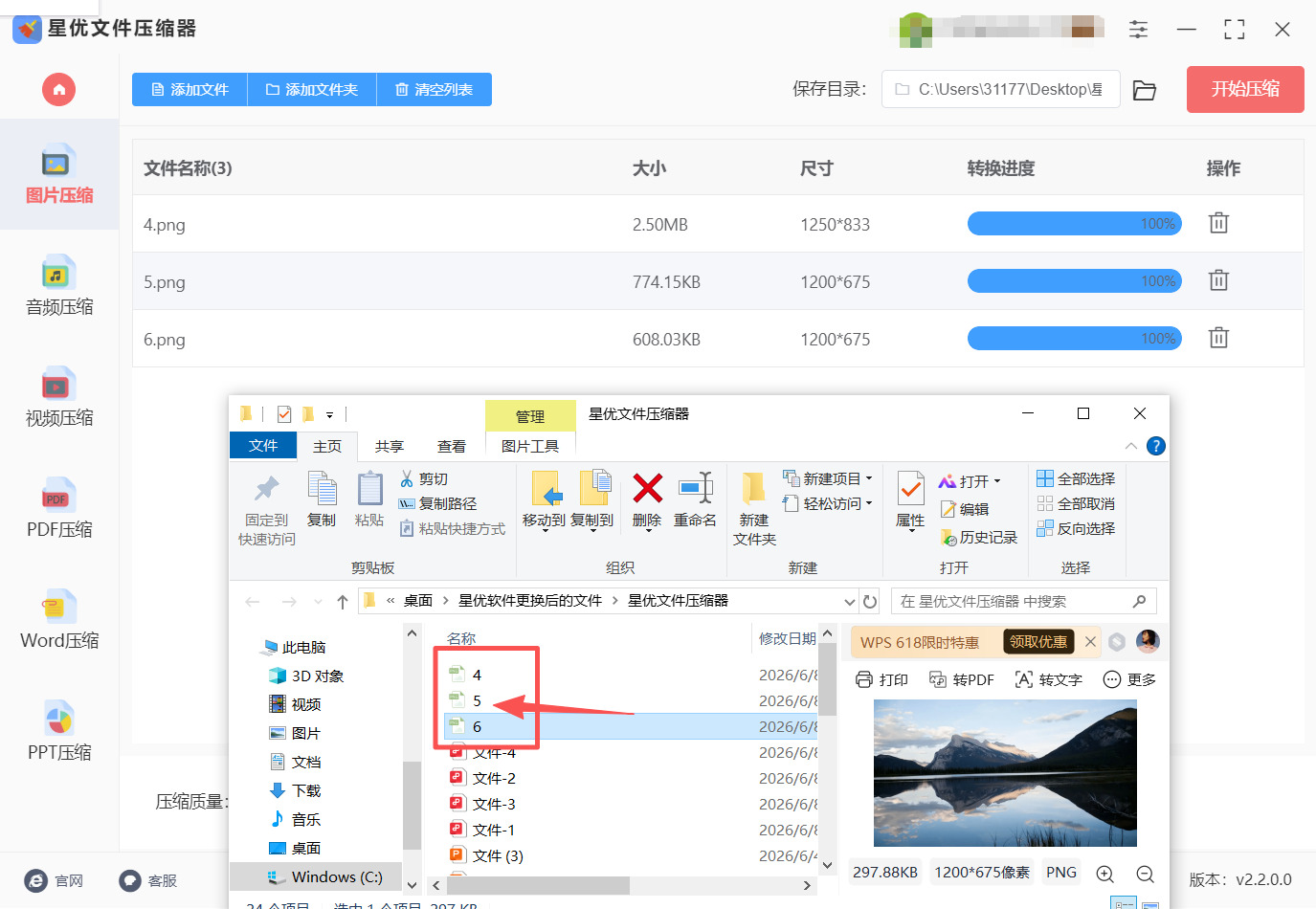
Task: Click 剪切 scissors in ribbon
Action: point(424,478)
